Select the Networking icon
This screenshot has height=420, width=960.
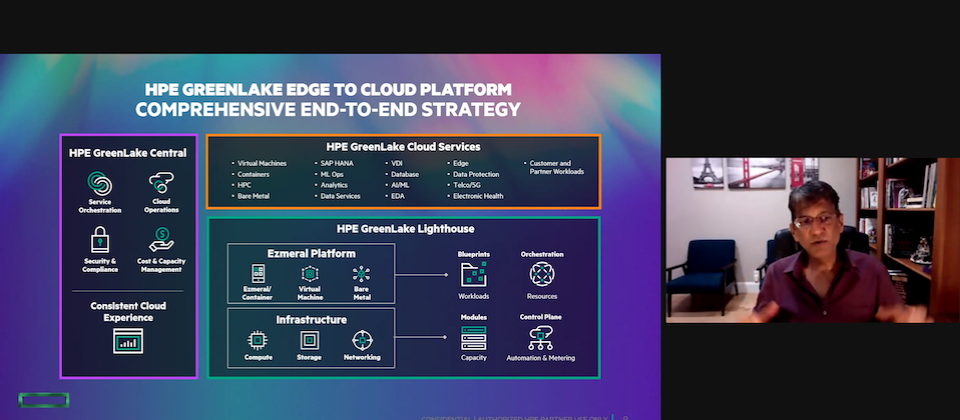click(362, 340)
